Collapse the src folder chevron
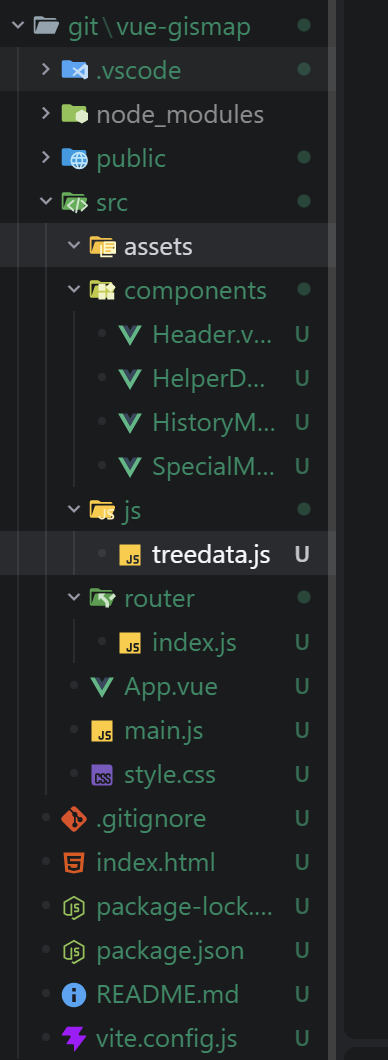The width and height of the screenshot is (388, 1060). point(45,201)
